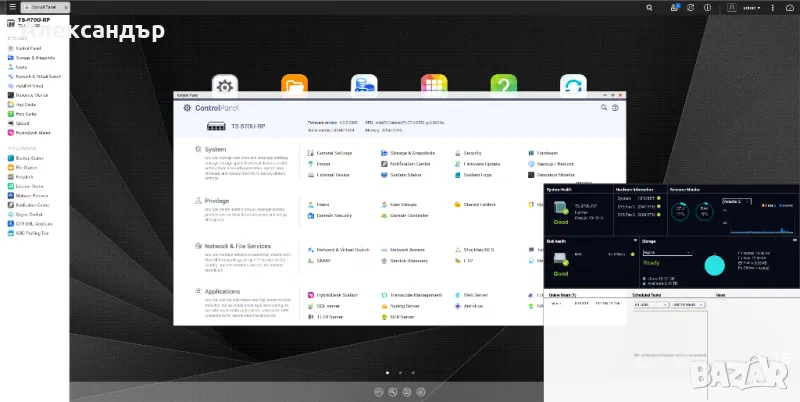Open the main hamburger menu
800x402 pixels.
click(x=12, y=7)
